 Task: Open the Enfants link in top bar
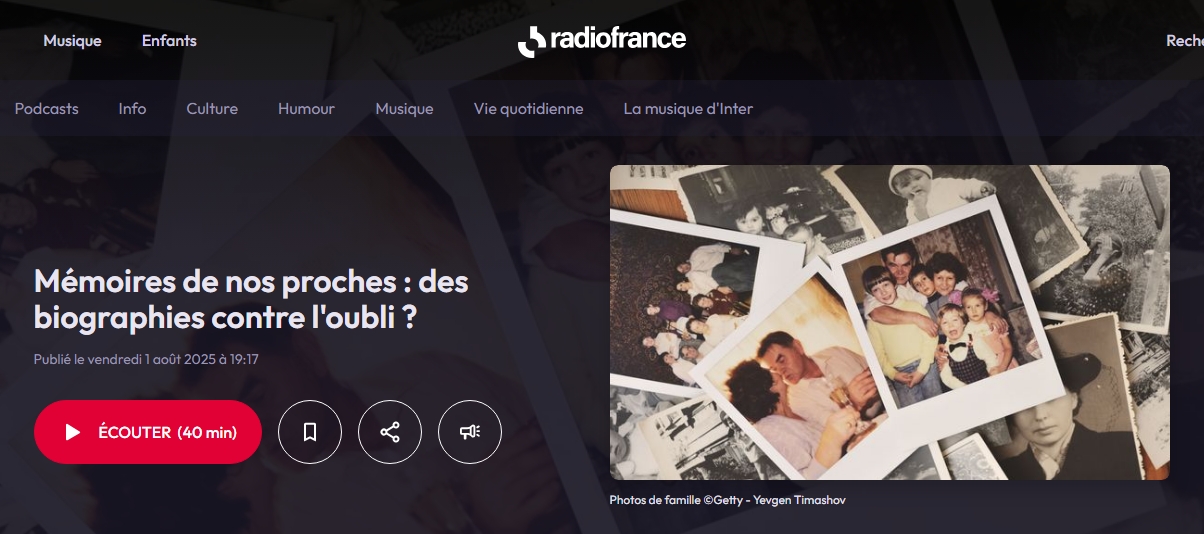pos(169,41)
